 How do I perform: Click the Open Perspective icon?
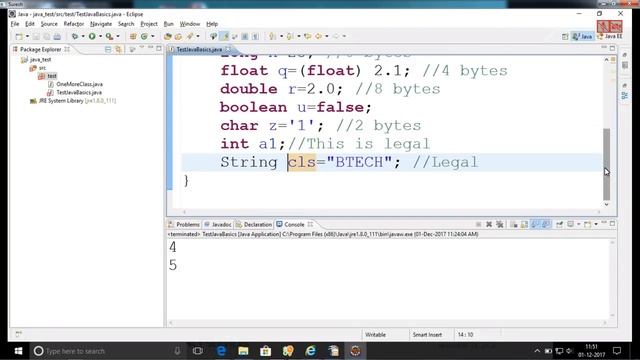tap(565, 36)
